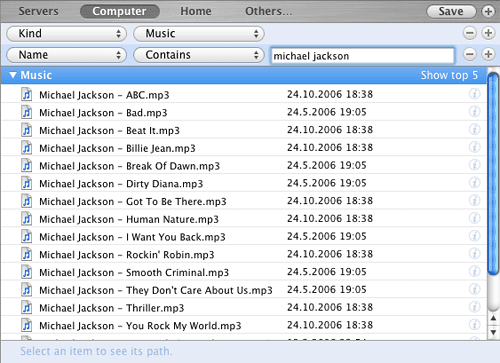Show info for You Rock My World.mp3
This screenshot has height=363, width=500.
pos(475,325)
